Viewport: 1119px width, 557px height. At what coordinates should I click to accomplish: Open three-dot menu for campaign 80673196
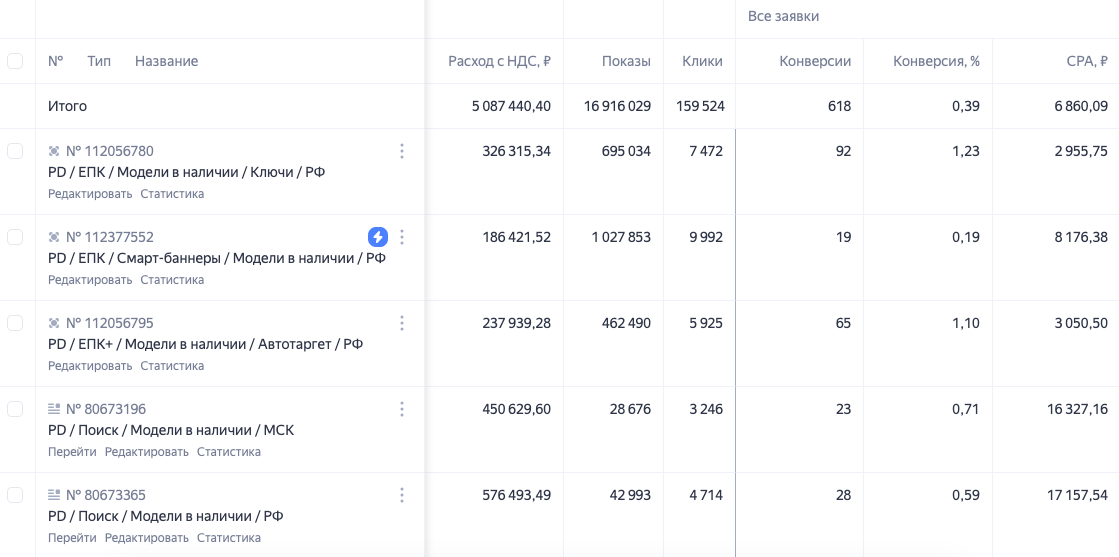[402, 409]
